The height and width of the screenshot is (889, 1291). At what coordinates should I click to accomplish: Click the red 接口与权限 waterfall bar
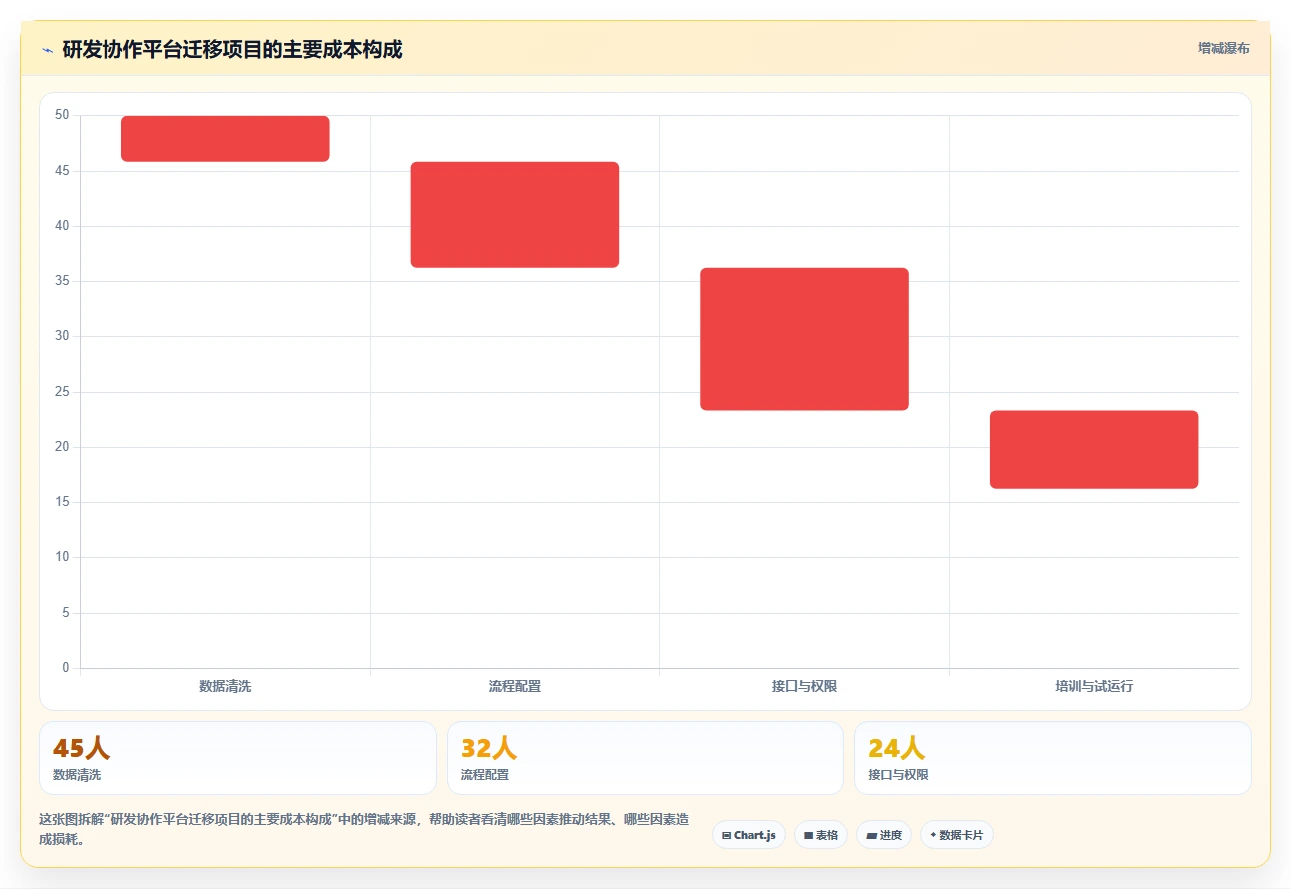coord(804,339)
